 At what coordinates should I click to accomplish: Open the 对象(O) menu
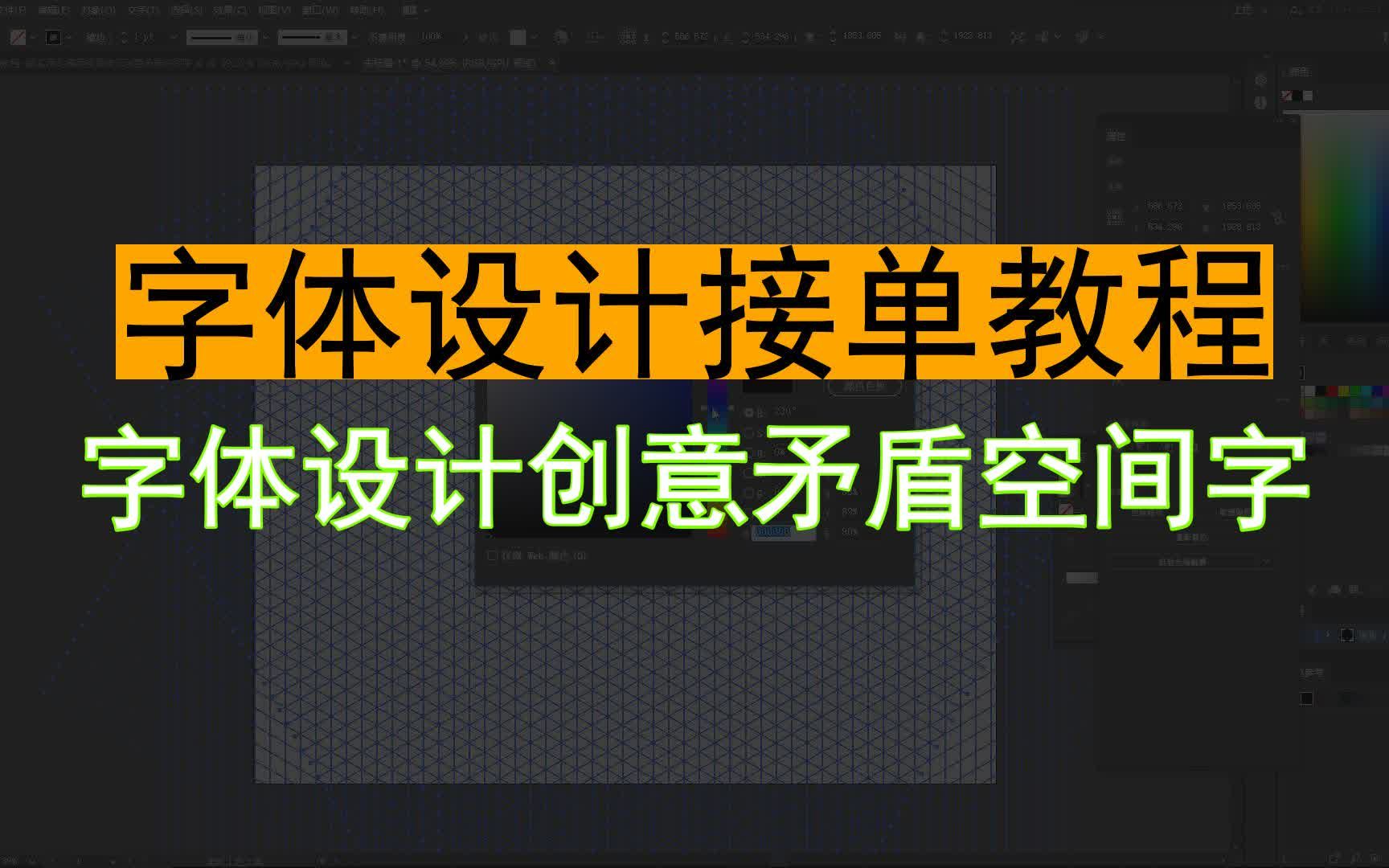[x=98, y=10]
